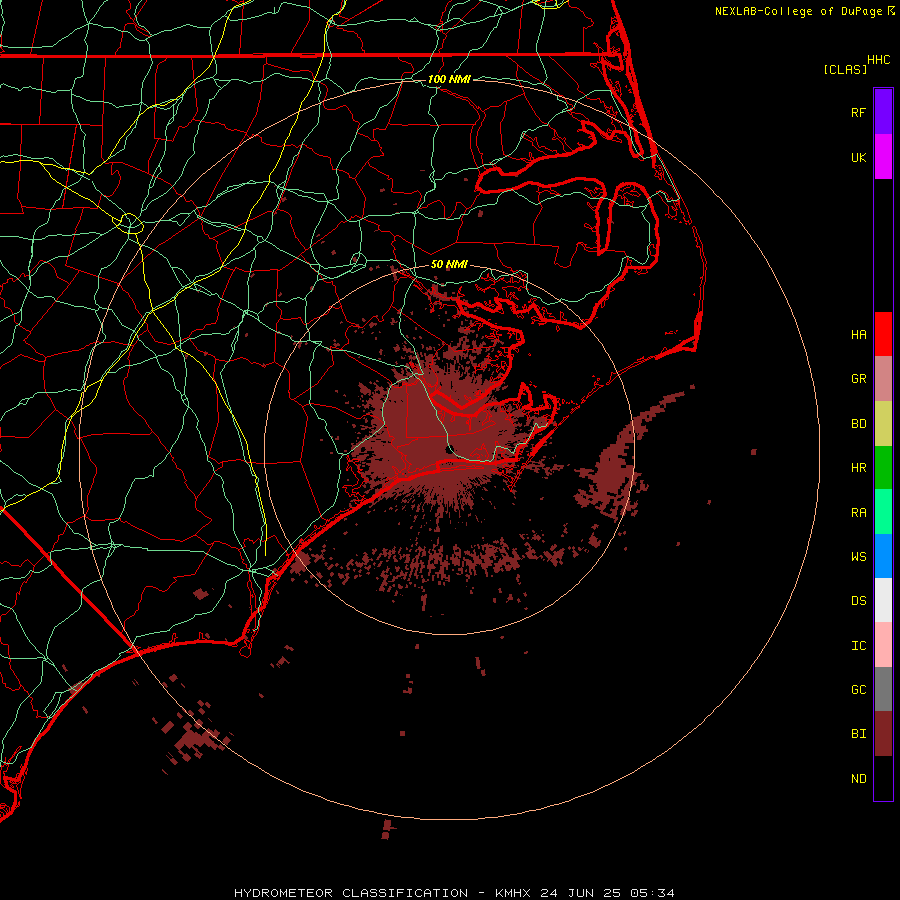900x900 pixels.
Task: Click the BD legend label
Action: pos(858,424)
